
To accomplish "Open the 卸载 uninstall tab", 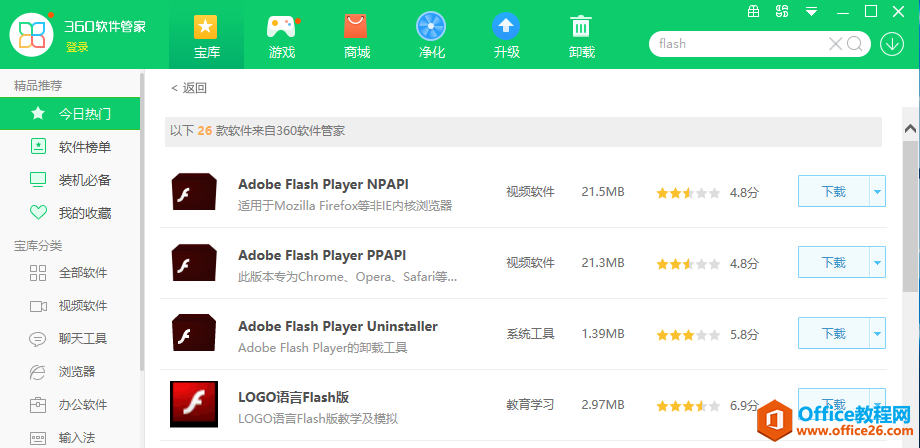I will 581,35.
